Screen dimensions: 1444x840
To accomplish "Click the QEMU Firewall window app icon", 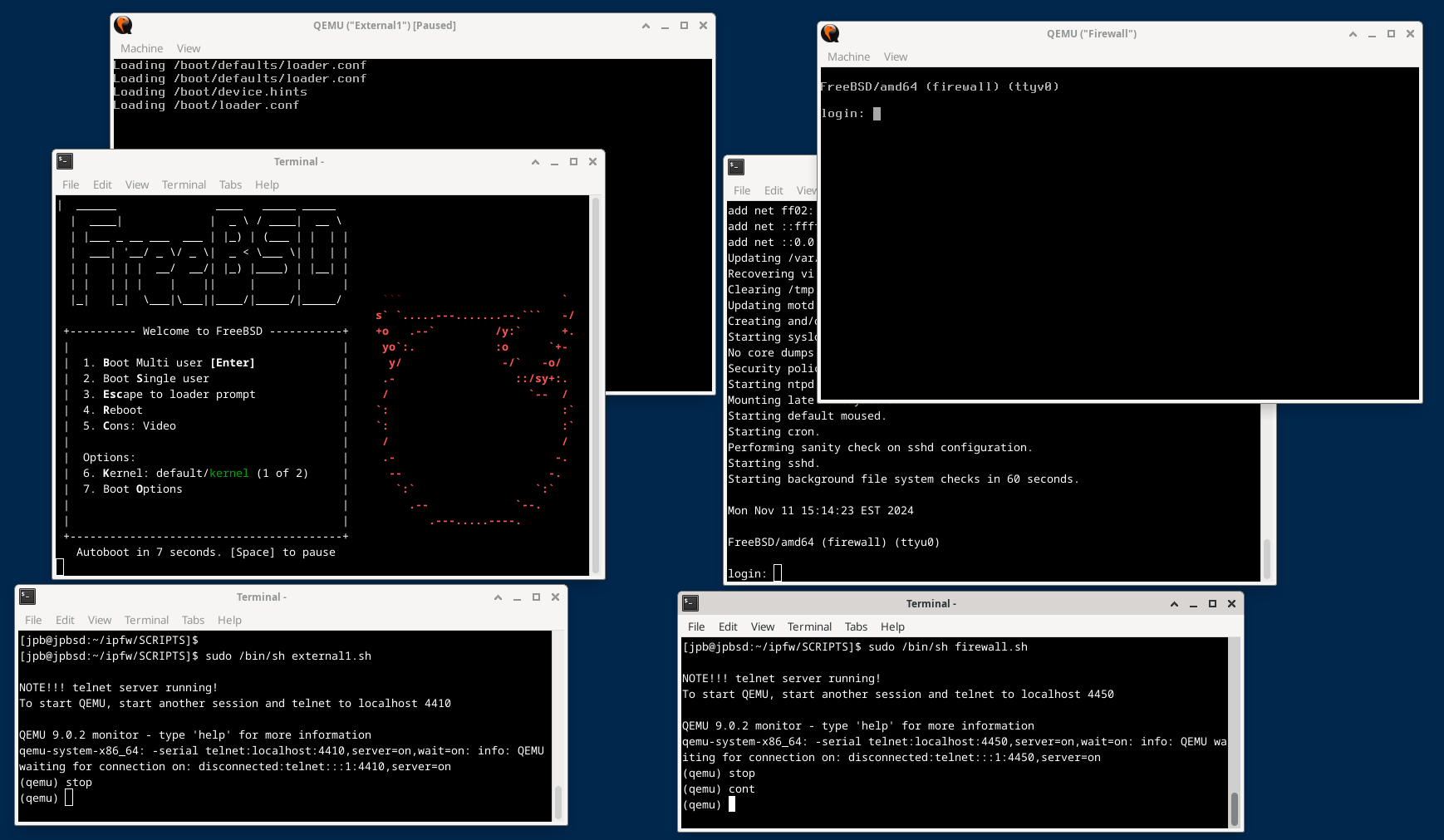I will [x=830, y=33].
